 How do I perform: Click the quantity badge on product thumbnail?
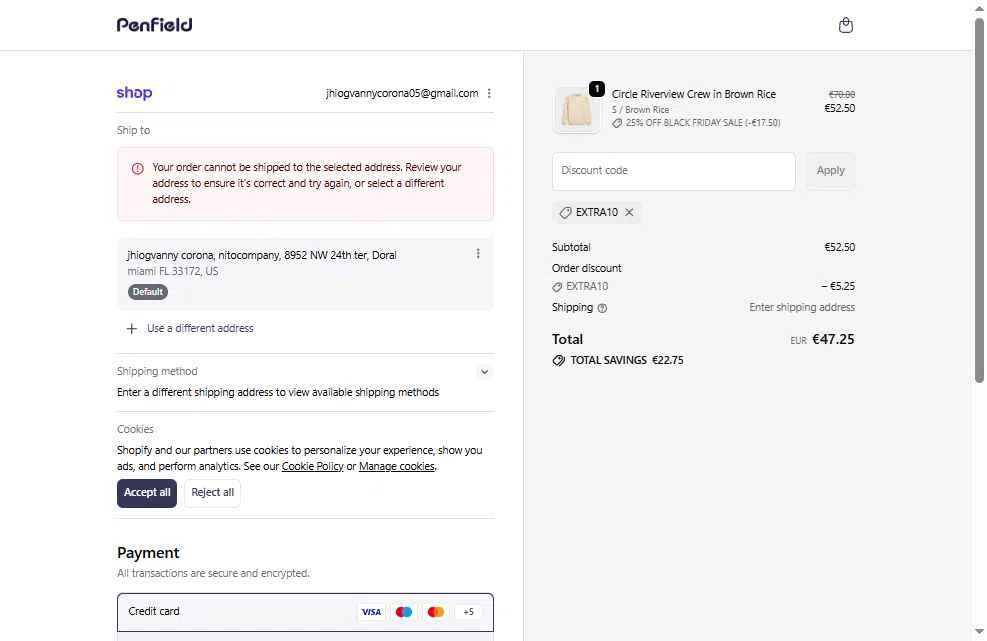(596, 89)
